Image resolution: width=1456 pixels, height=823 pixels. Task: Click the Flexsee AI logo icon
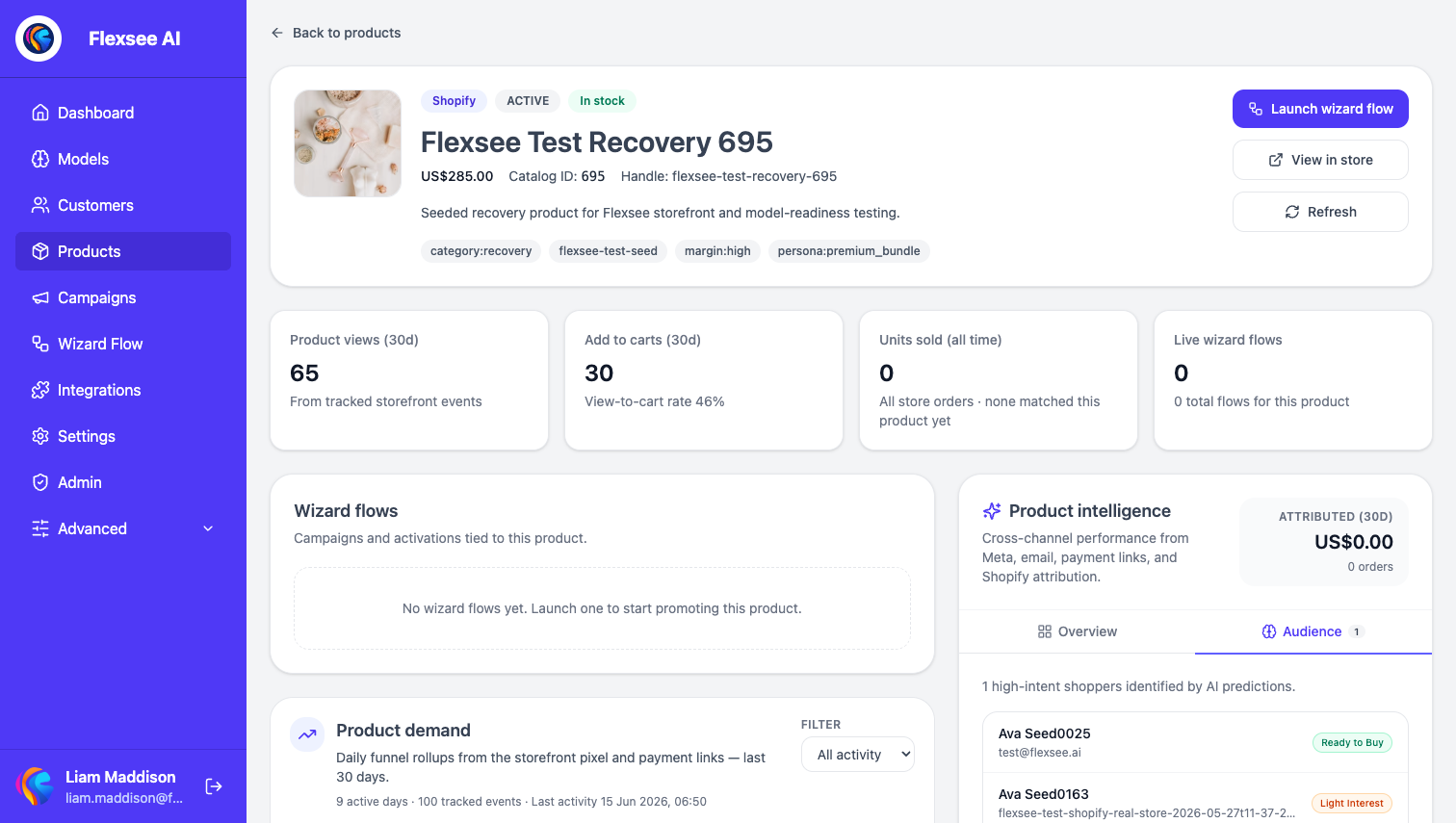click(x=39, y=39)
